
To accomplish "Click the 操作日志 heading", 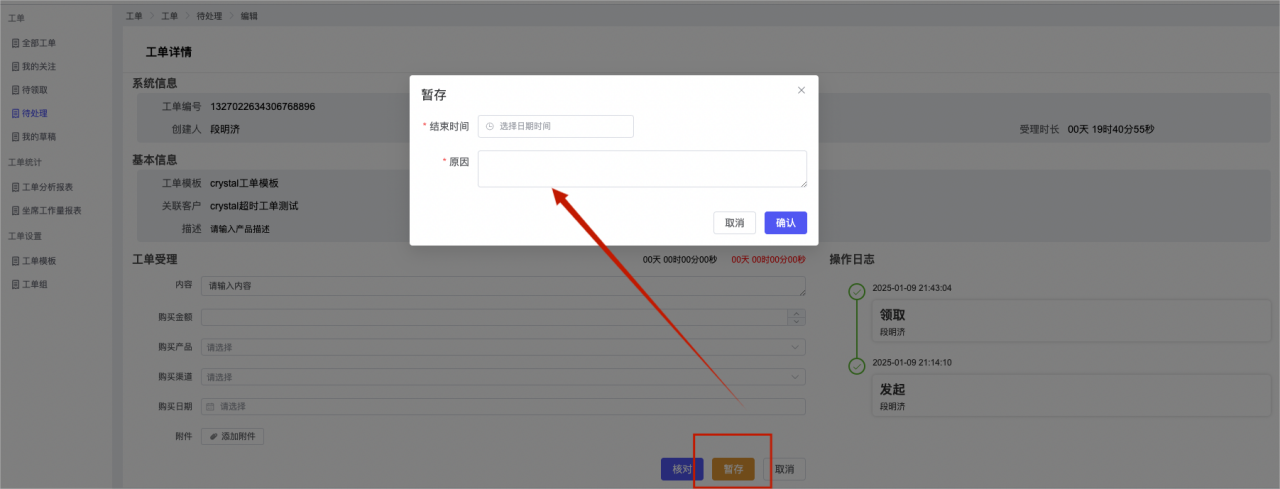I will coord(852,259).
